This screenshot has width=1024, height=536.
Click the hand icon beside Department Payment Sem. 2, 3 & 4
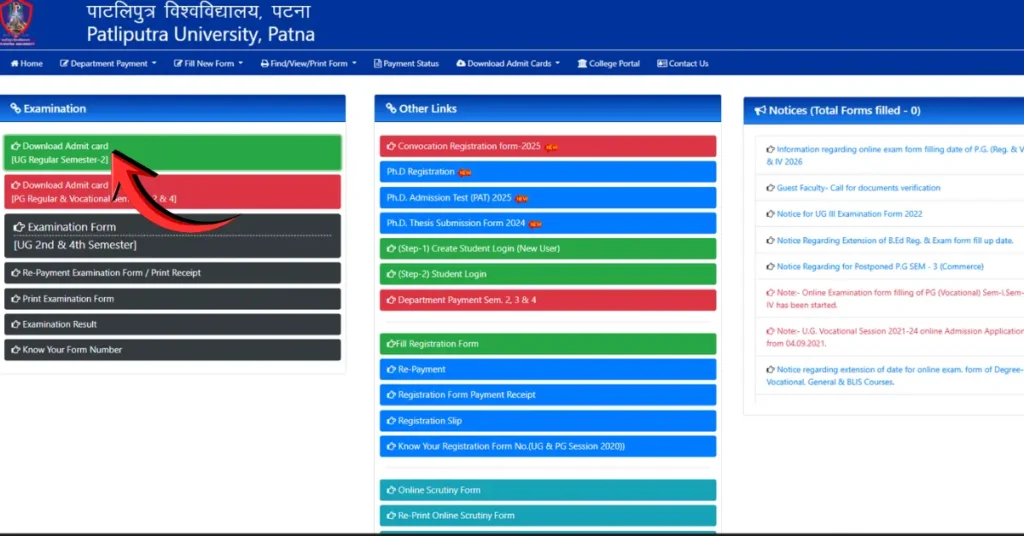391,300
